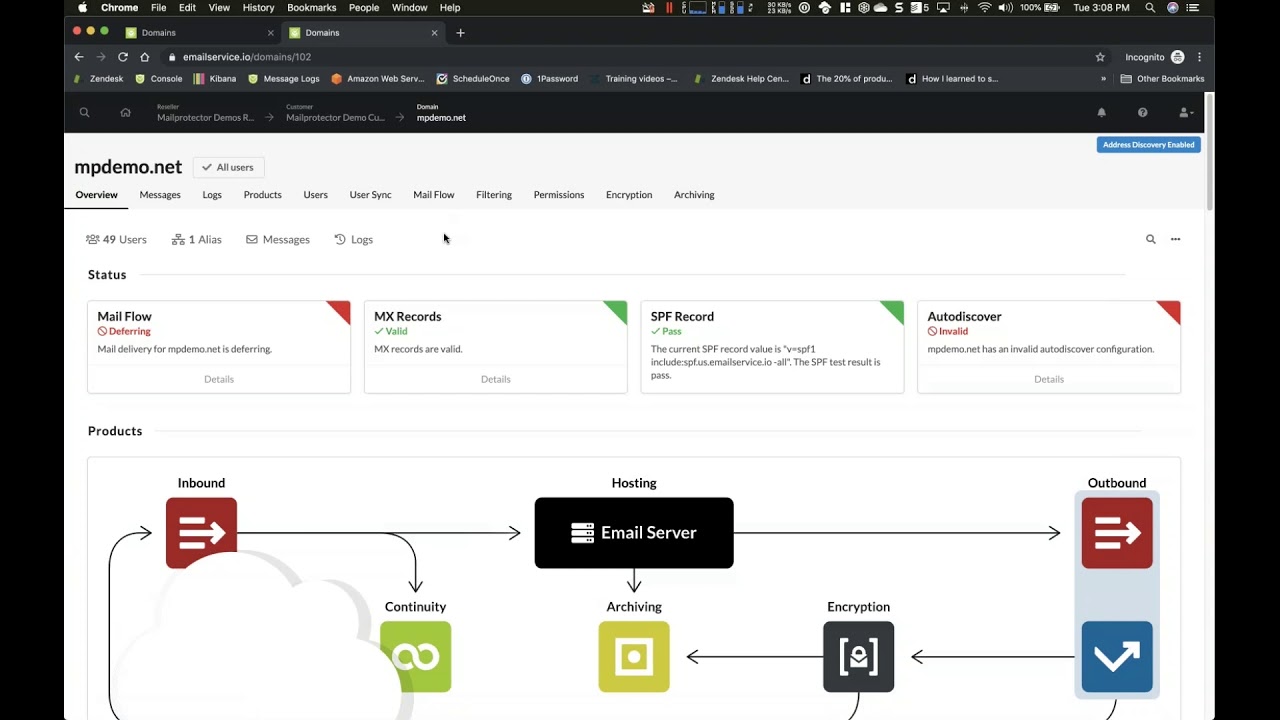1280x720 pixels.
Task: Open the Zendesk bookmark
Action: point(99,79)
